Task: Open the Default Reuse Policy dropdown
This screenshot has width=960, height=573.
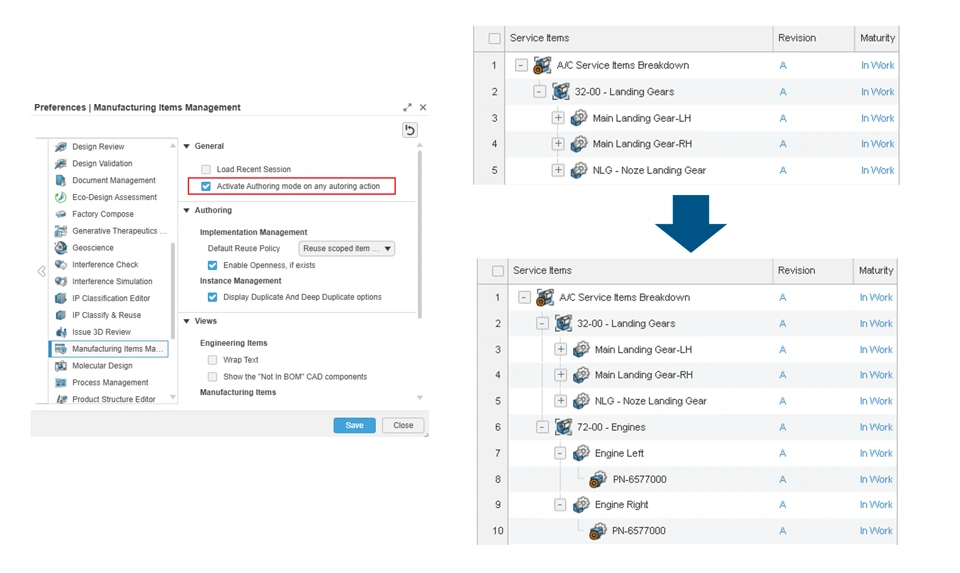Action: (347, 249)
